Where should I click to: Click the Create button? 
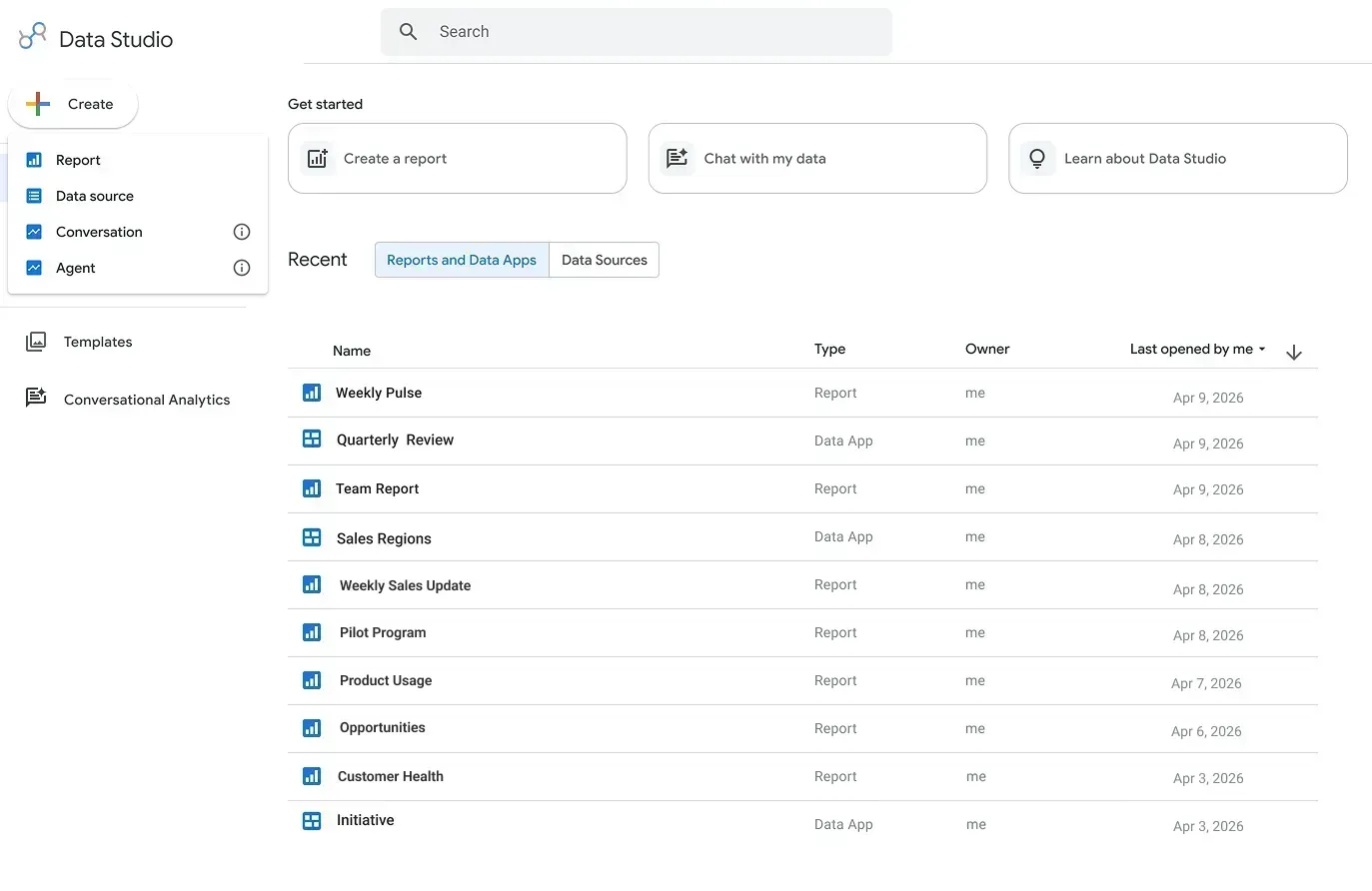[73, 104]
